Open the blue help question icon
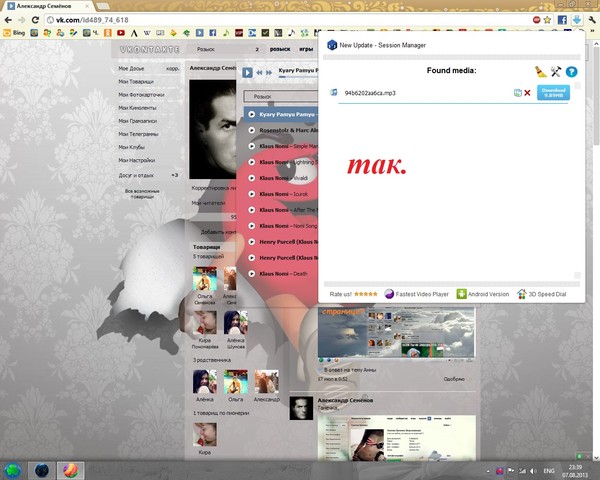Image resolution: width=600 pixels, height=480 pixels. click(x=571, y=72)
